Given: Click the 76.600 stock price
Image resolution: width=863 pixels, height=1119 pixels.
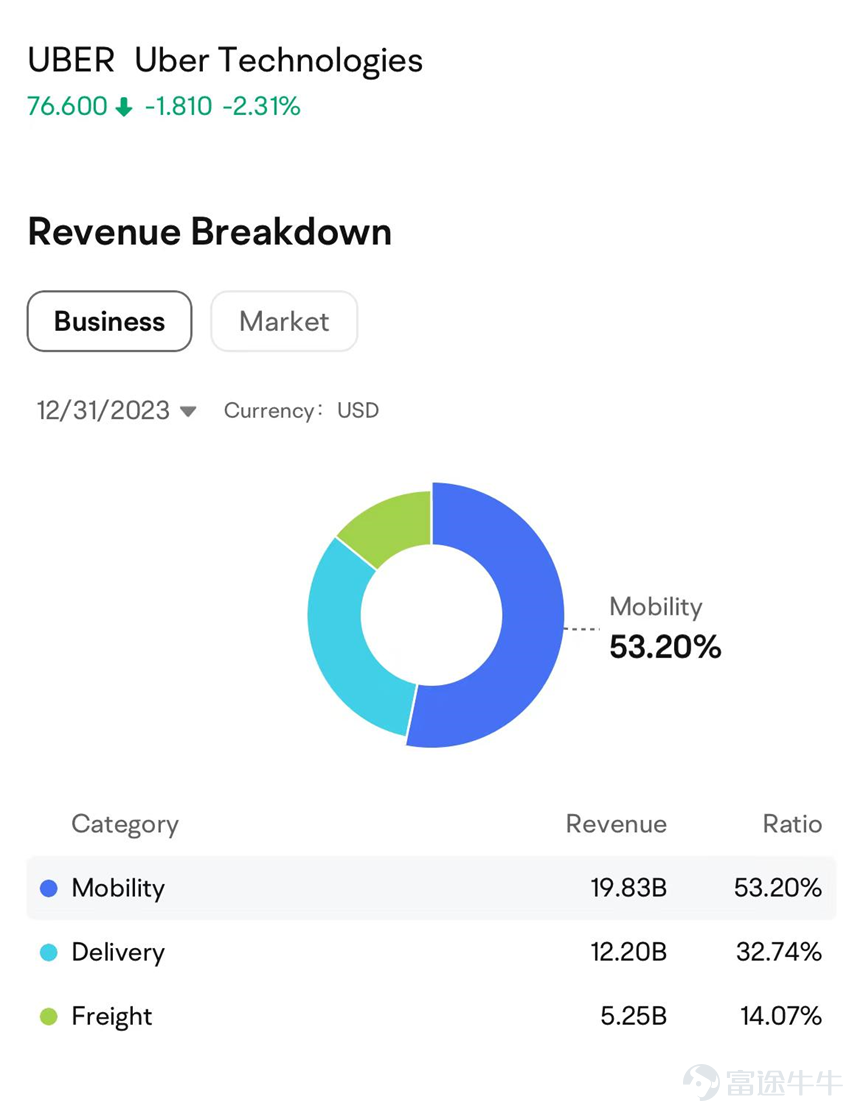Looking at the screenshot, I should click(67, 106).
